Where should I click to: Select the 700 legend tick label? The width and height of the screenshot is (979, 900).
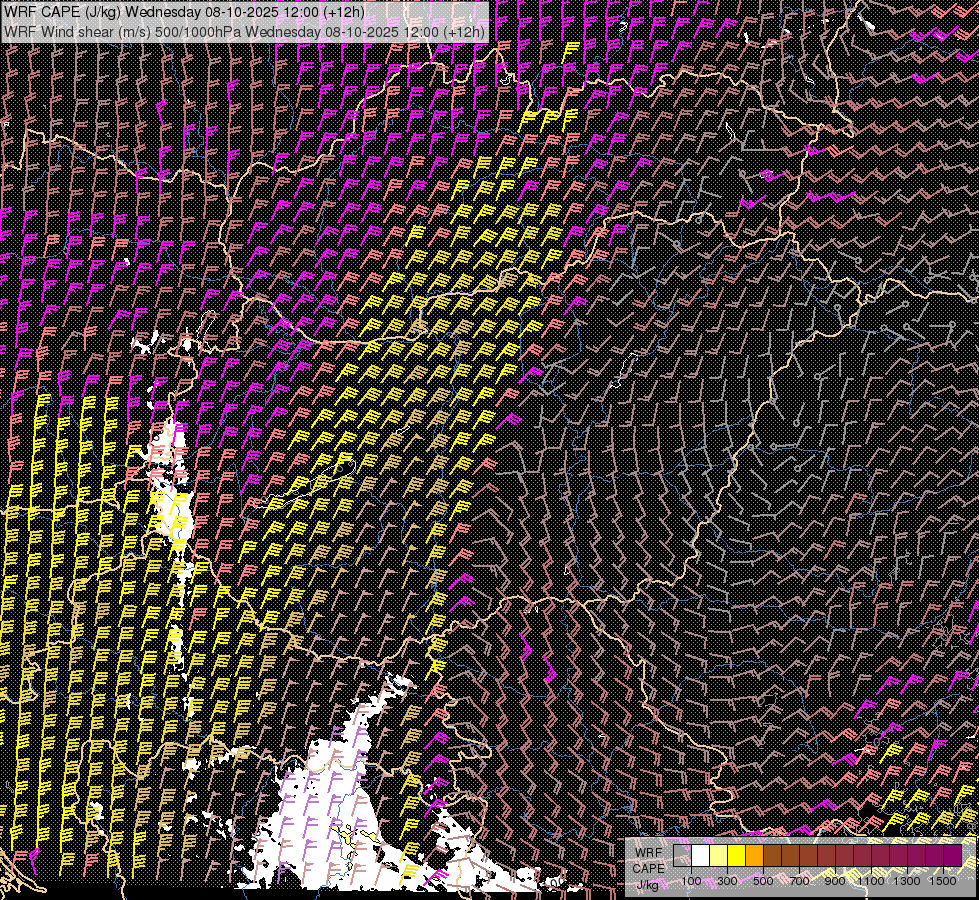pos(799,881)
